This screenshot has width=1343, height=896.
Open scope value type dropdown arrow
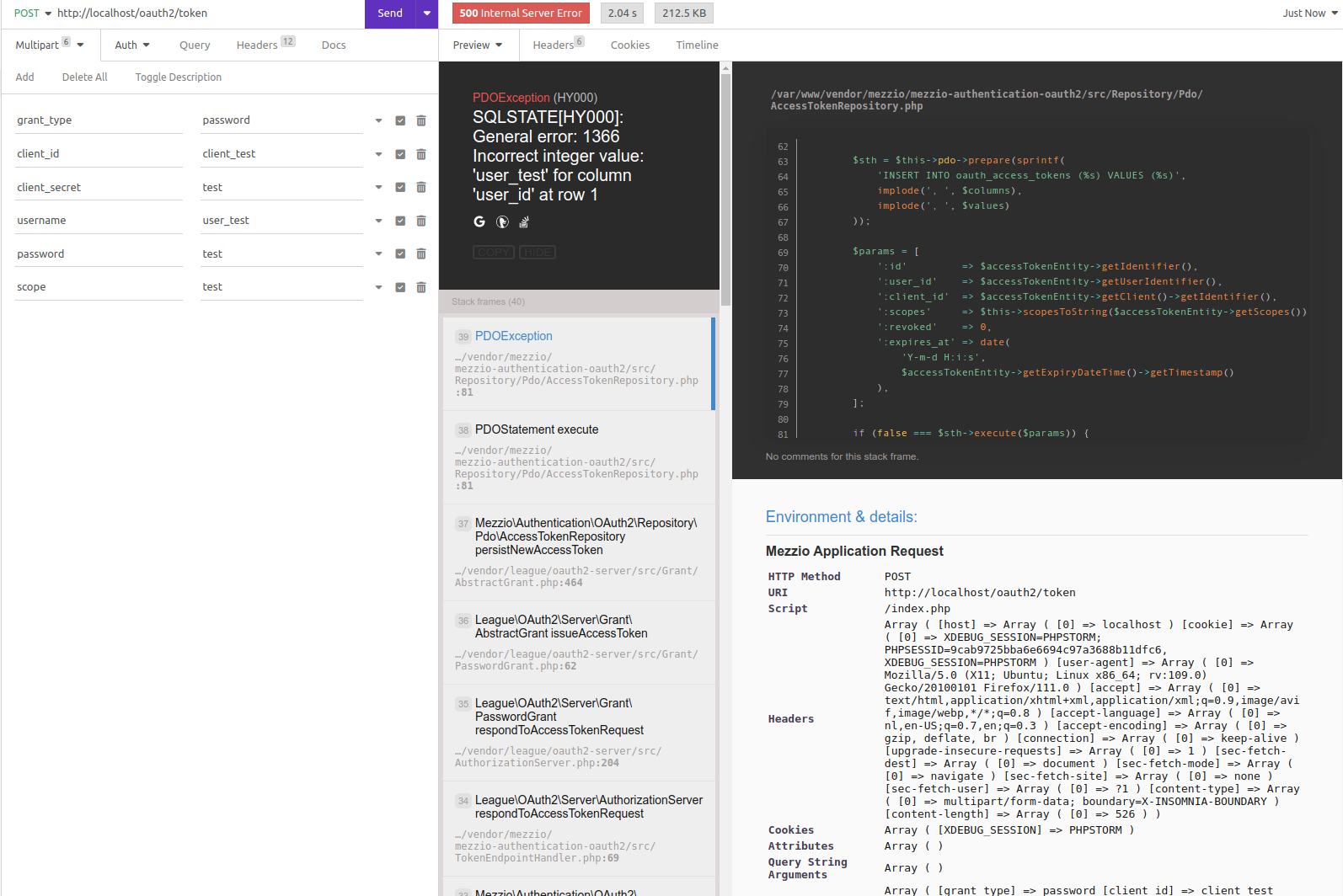click(x=378, y=287)
